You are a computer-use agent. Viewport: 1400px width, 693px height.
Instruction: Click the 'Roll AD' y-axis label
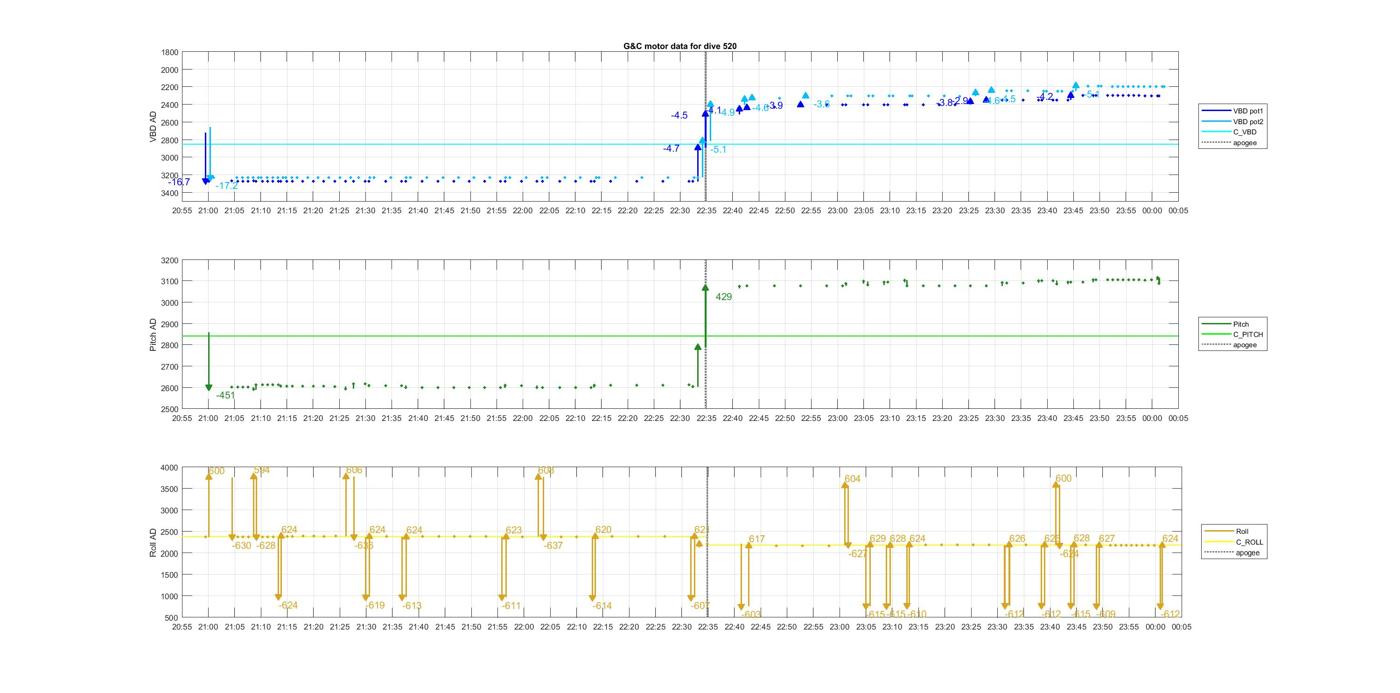coord(154,540)
